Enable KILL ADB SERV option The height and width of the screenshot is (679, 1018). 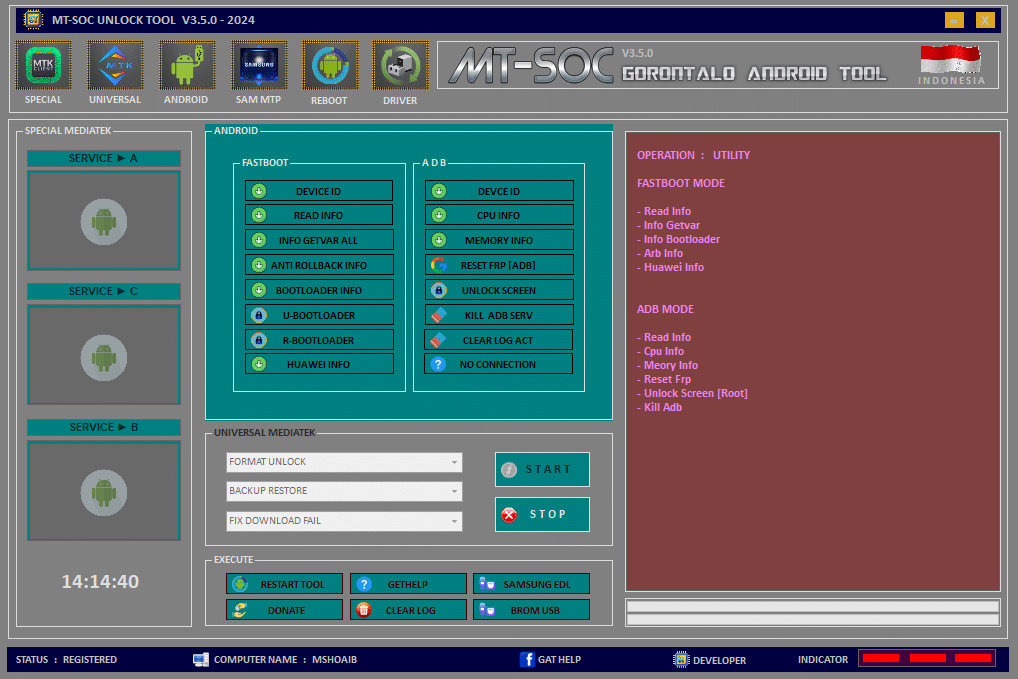click(x=498, y=314)
